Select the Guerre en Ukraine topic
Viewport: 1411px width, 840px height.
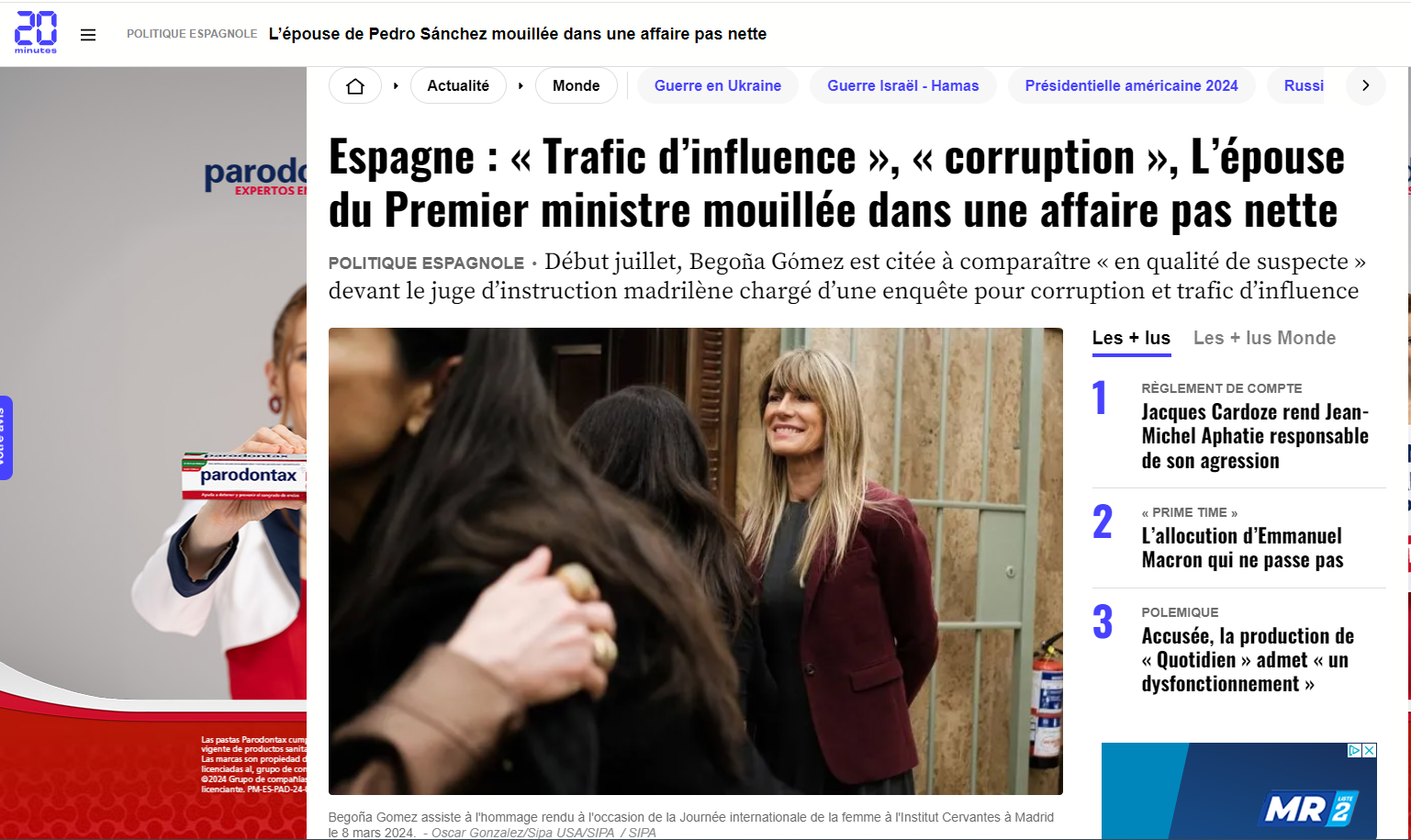(718, 85)
